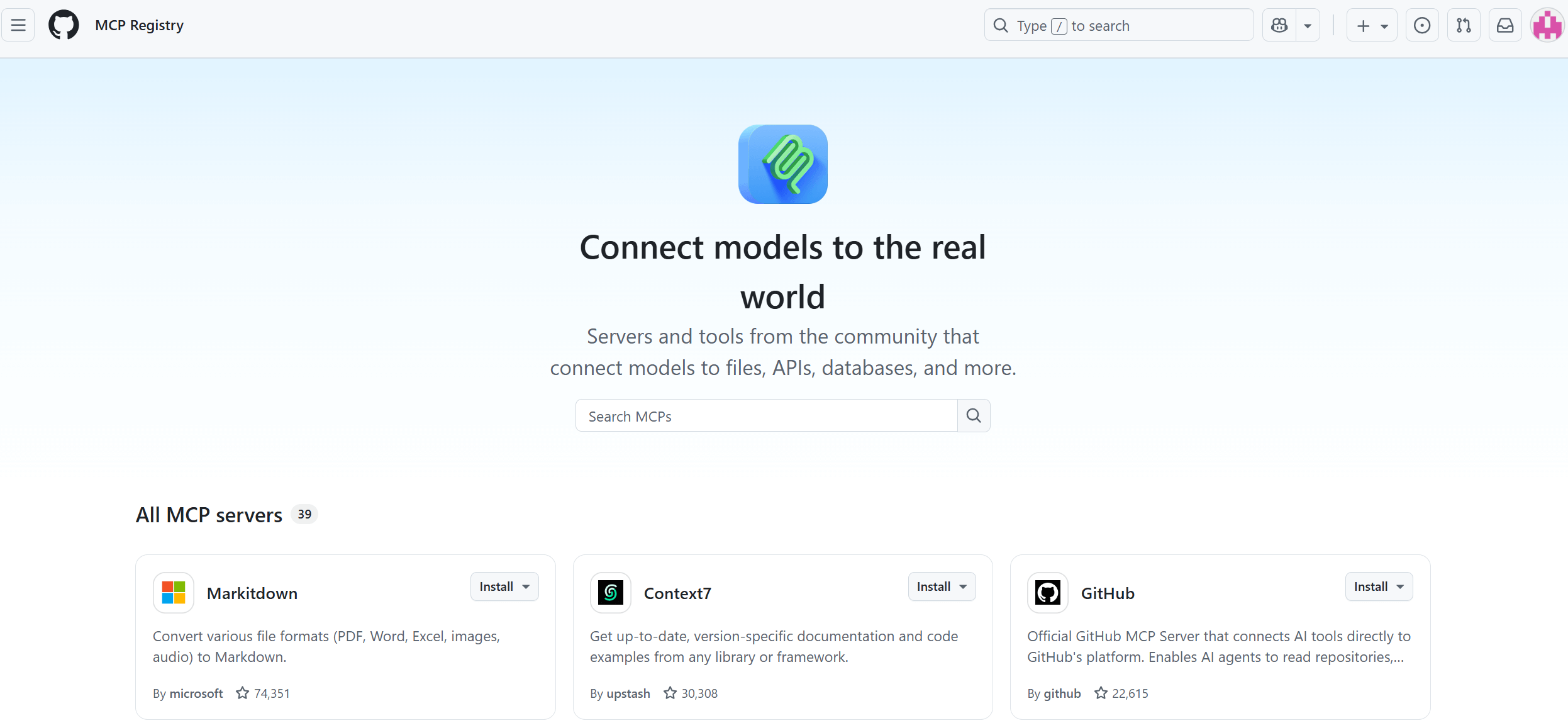The height and width of the screenshot is (723, 1568).
Task: Open the Copilot assistant icon
Action: [x=1279, y=25]
